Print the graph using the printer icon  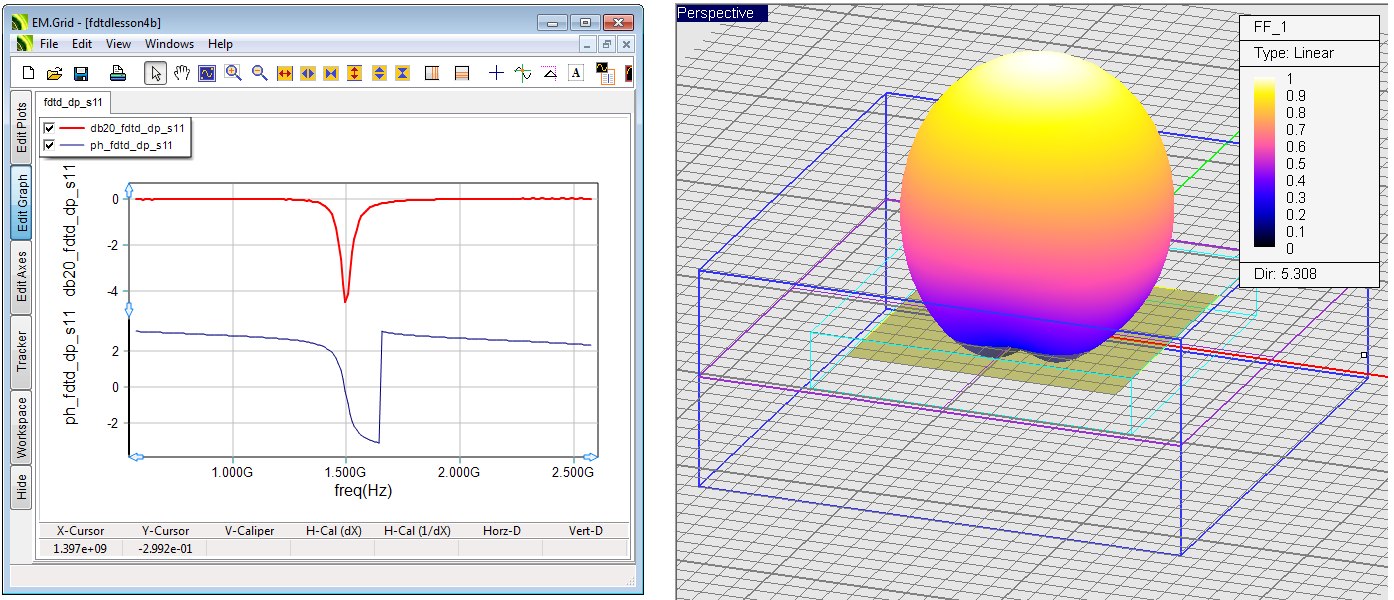(117, 73)
